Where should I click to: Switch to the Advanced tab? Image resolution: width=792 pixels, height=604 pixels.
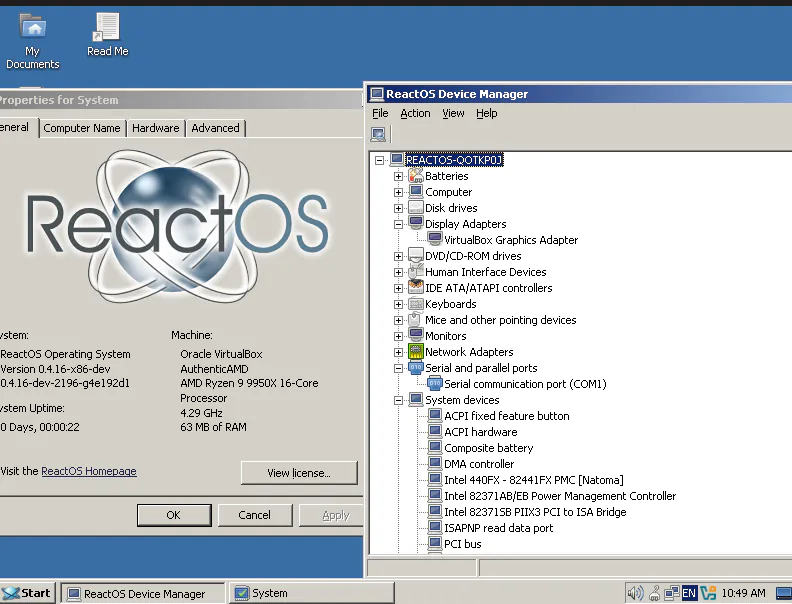(215, 128)
